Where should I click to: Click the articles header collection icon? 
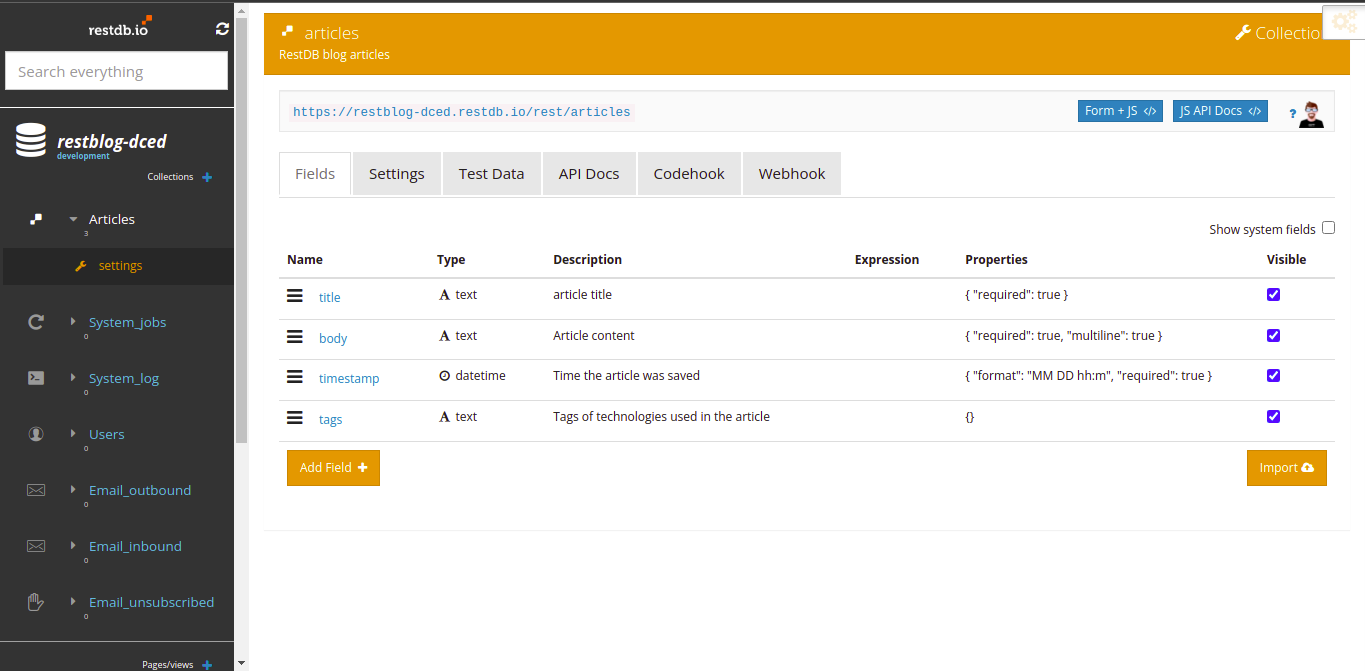coord(288,32)
